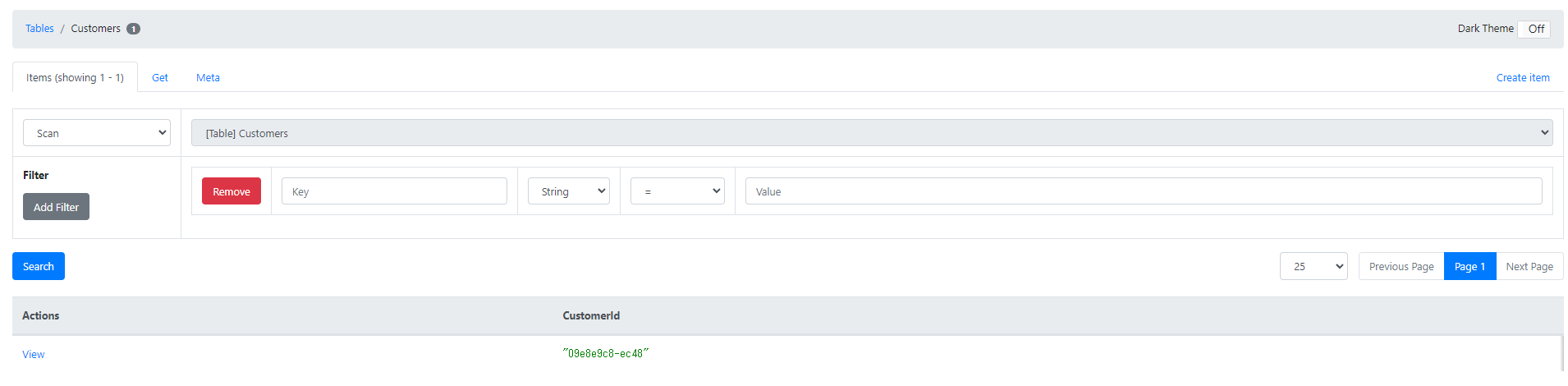
Task: Focus the filter Value input field
Action: (x=1144, y=191)
